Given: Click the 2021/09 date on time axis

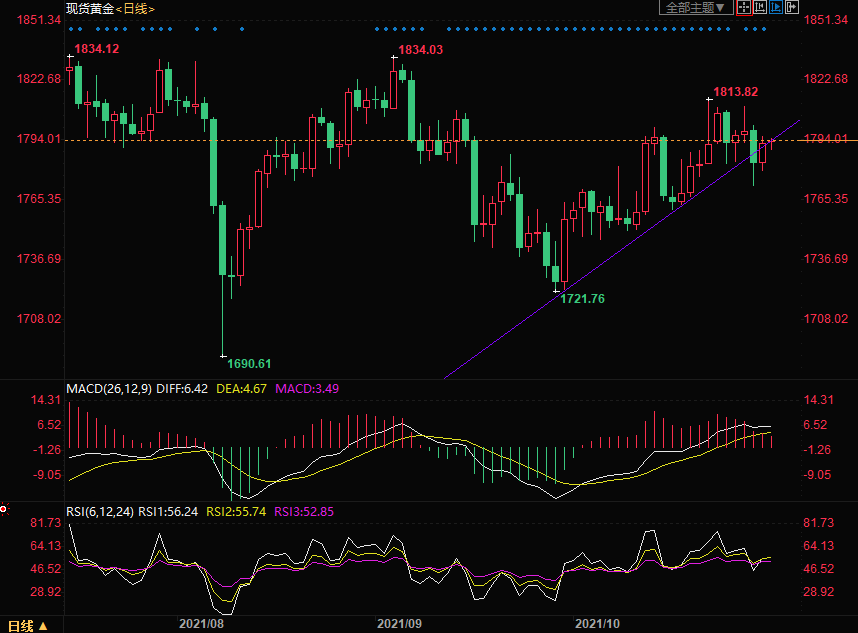Looking at the screenshot, I should click(x=400, y=623).
